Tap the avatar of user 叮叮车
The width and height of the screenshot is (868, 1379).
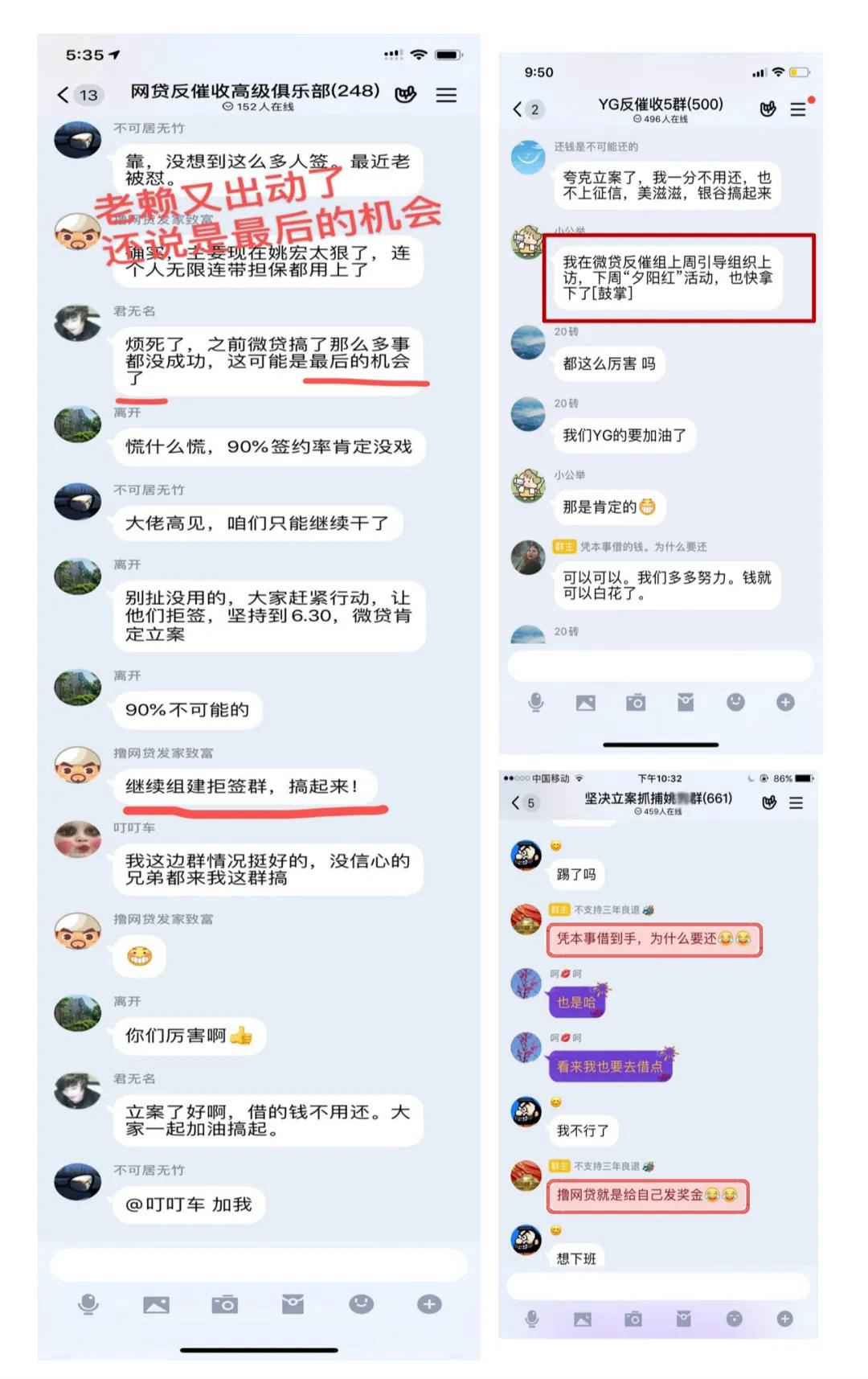point(77,839)
